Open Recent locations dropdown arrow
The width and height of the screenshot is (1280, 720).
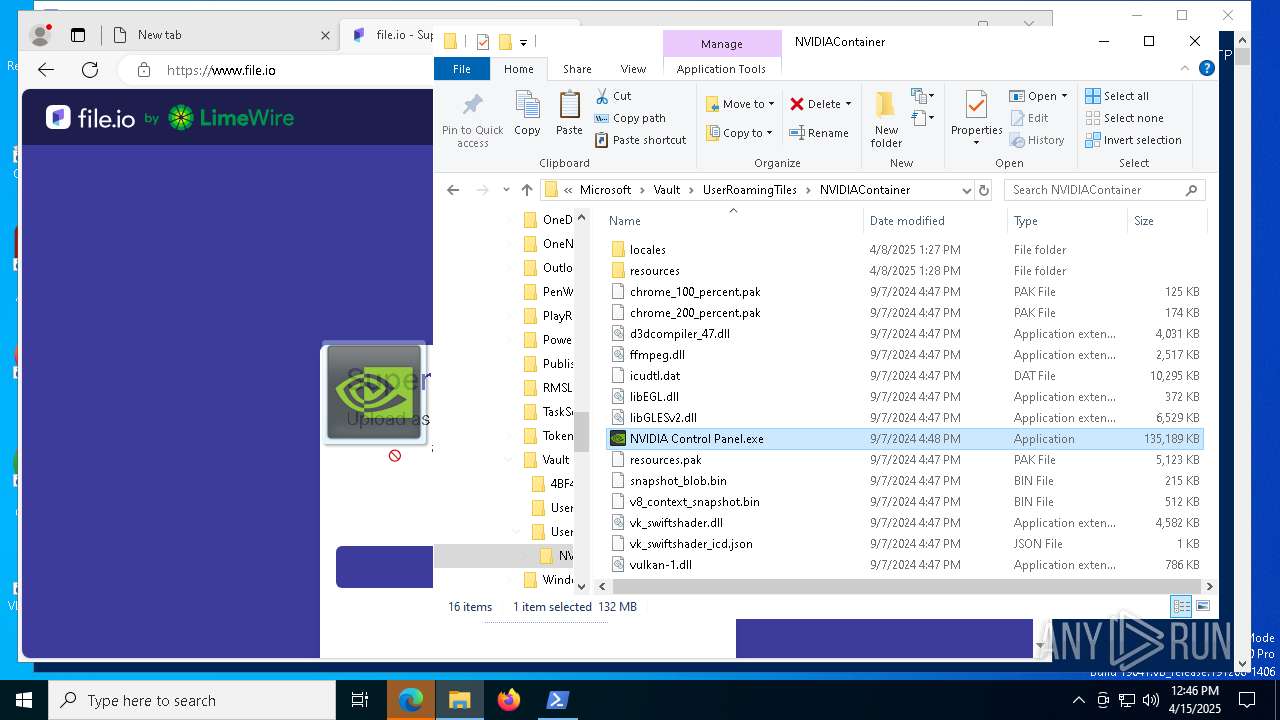pyautogui.click(x=506, y=190)
